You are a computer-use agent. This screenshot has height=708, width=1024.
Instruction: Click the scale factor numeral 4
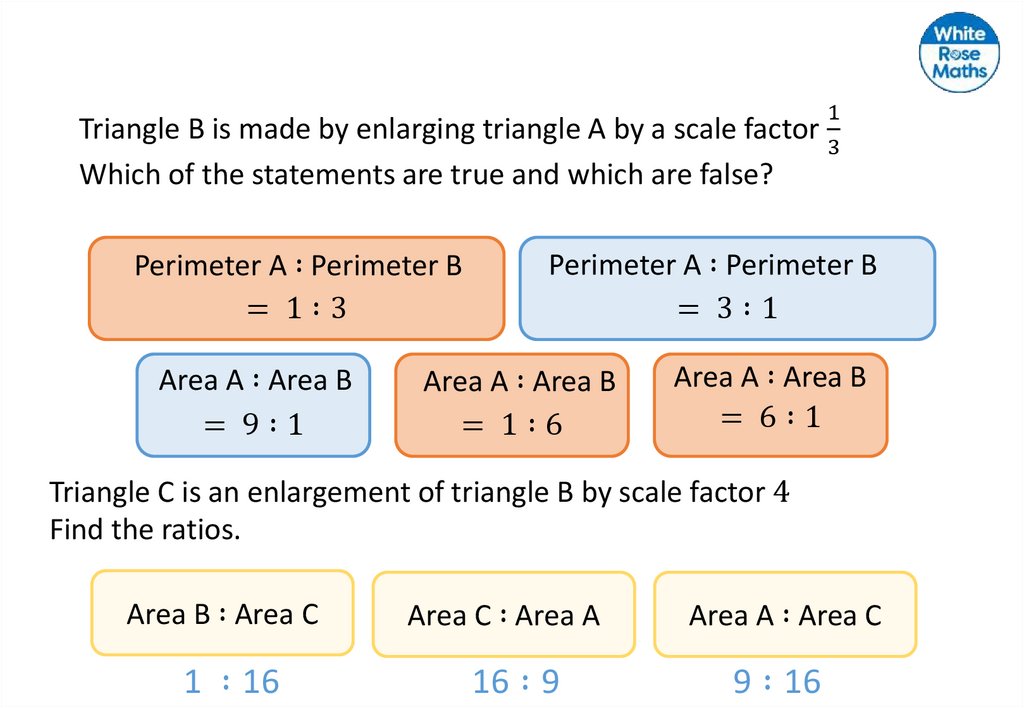782,492
